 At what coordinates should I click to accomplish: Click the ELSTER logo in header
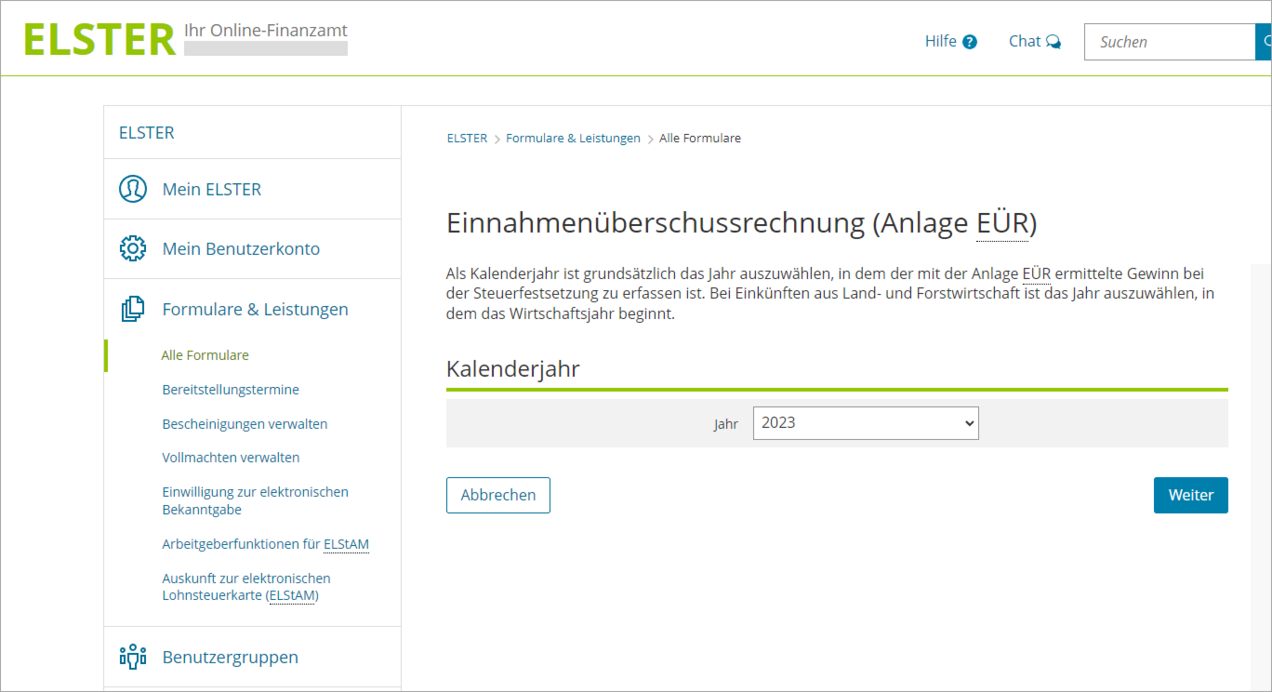point(99,39)
